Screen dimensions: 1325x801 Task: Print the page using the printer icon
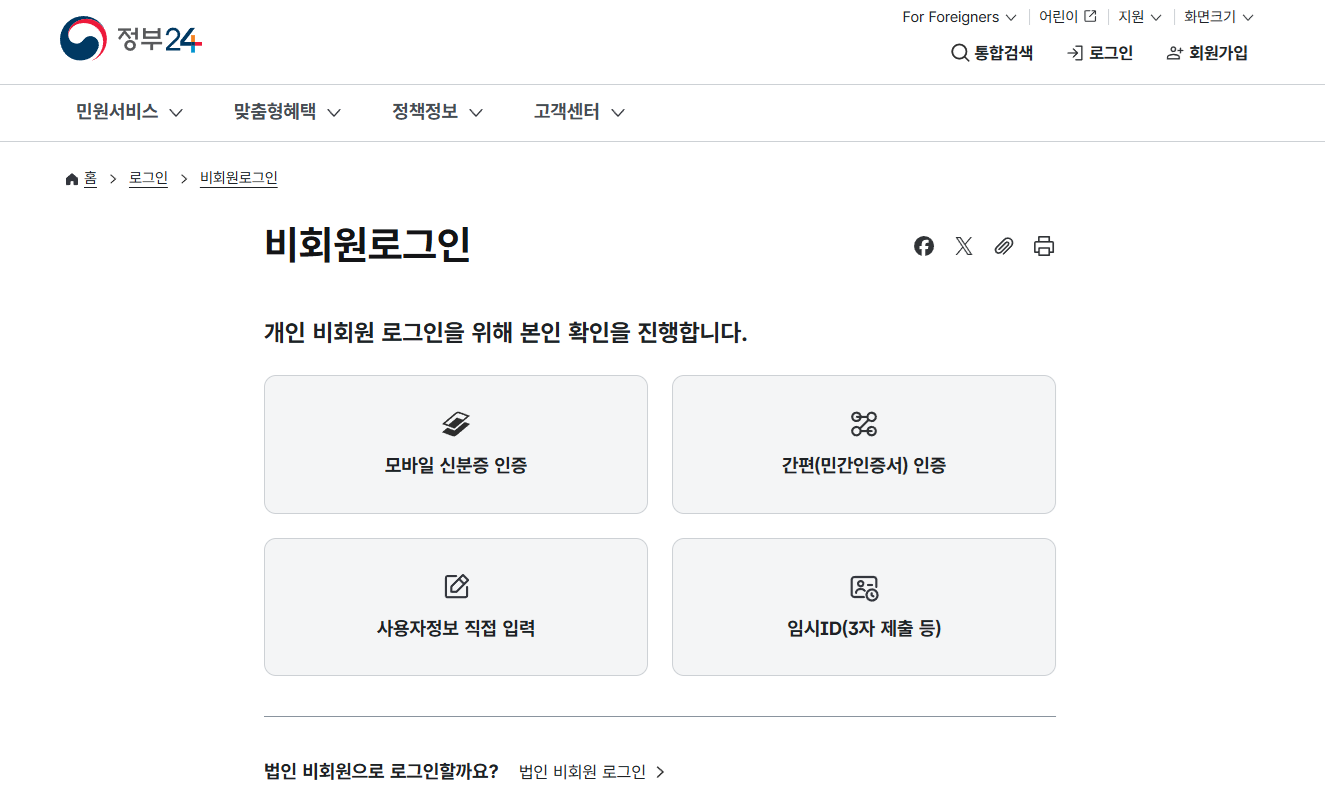pos(1044,246)
